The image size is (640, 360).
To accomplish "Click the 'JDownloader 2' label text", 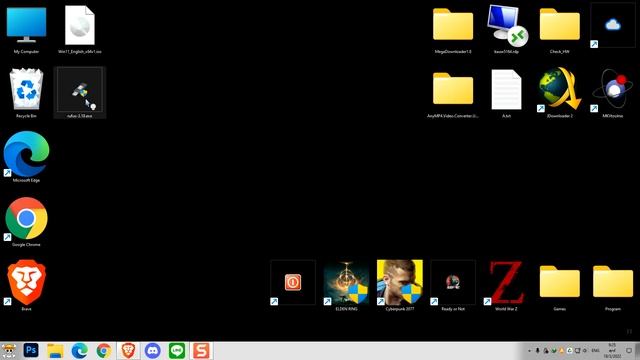I will click(560, 116).
